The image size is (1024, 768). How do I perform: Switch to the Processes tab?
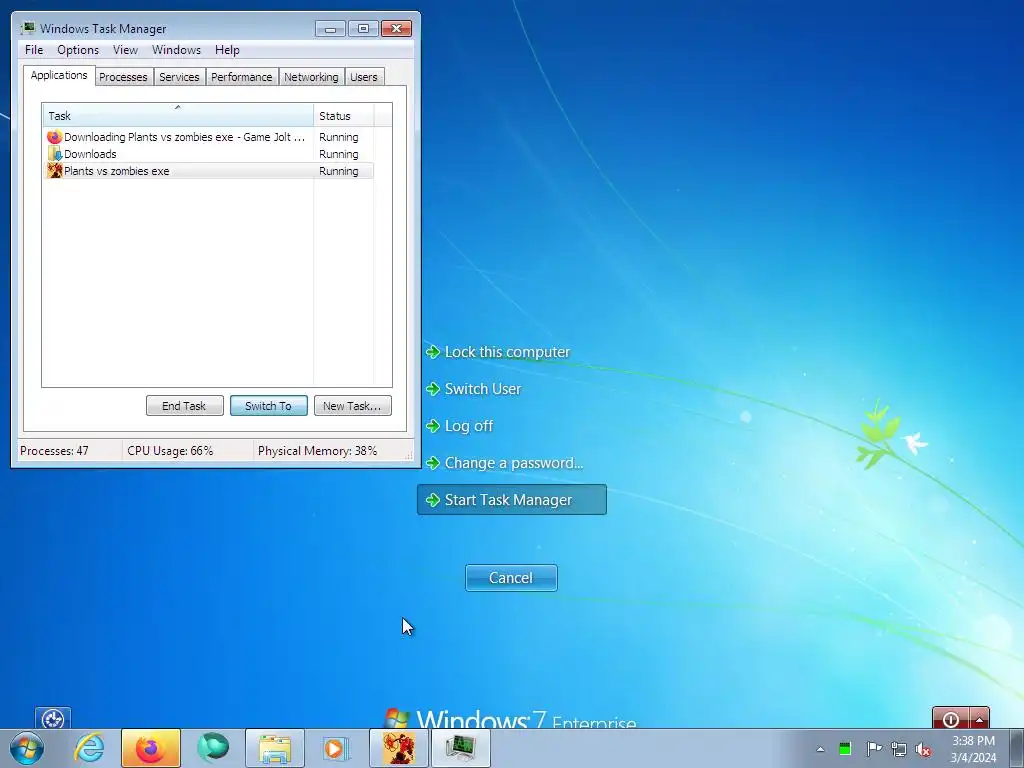pyautogui.click(x=123, y=77)
